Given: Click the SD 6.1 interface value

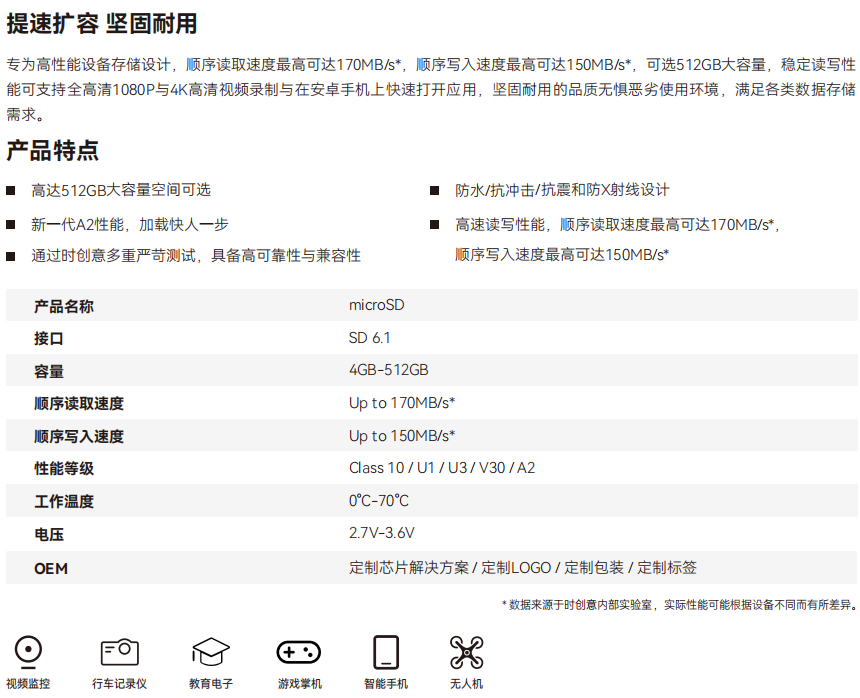Looking at the screenshot, I should coord(369,338).
